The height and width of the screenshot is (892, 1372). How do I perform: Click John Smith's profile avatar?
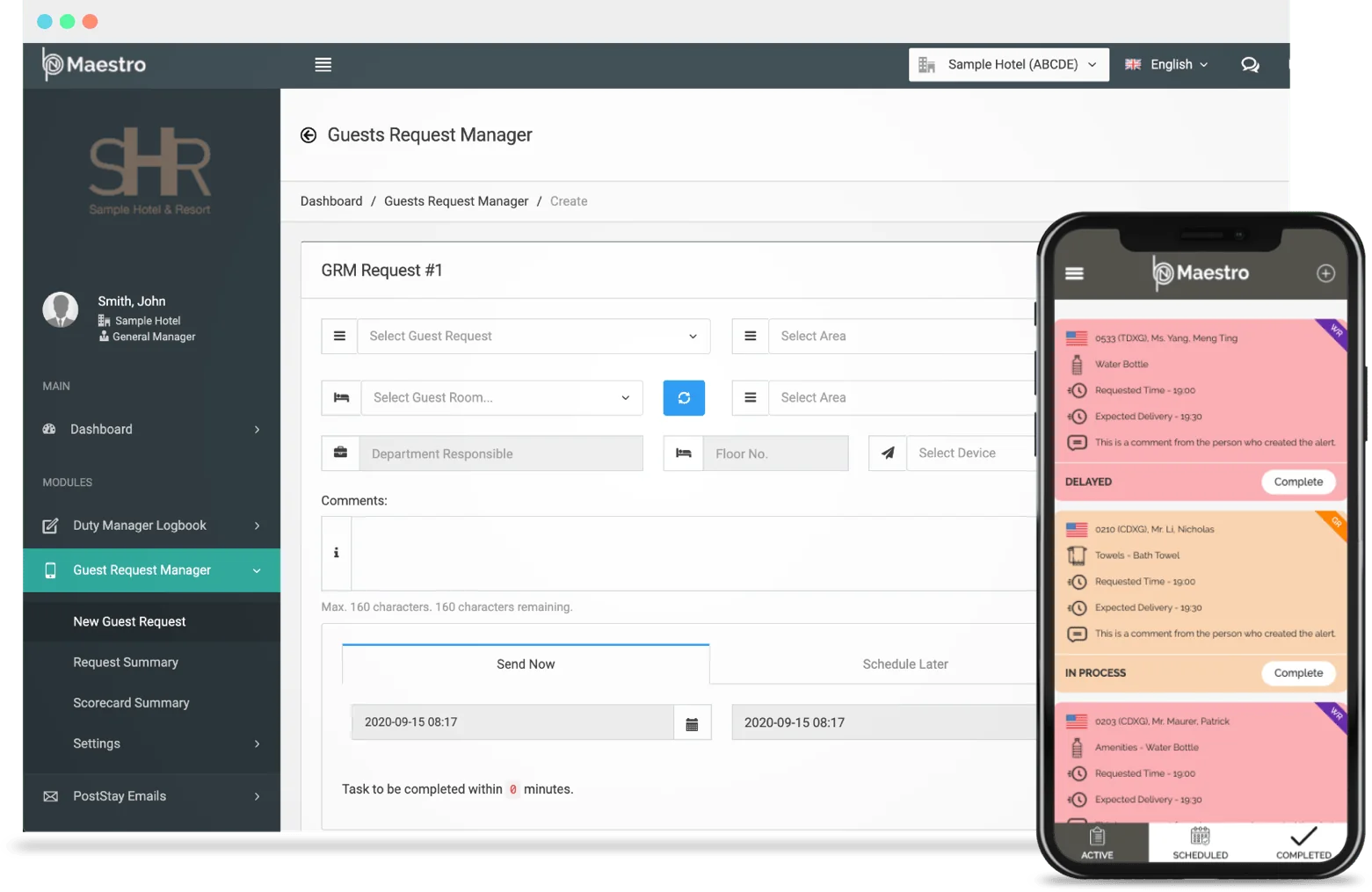point(61,310)
